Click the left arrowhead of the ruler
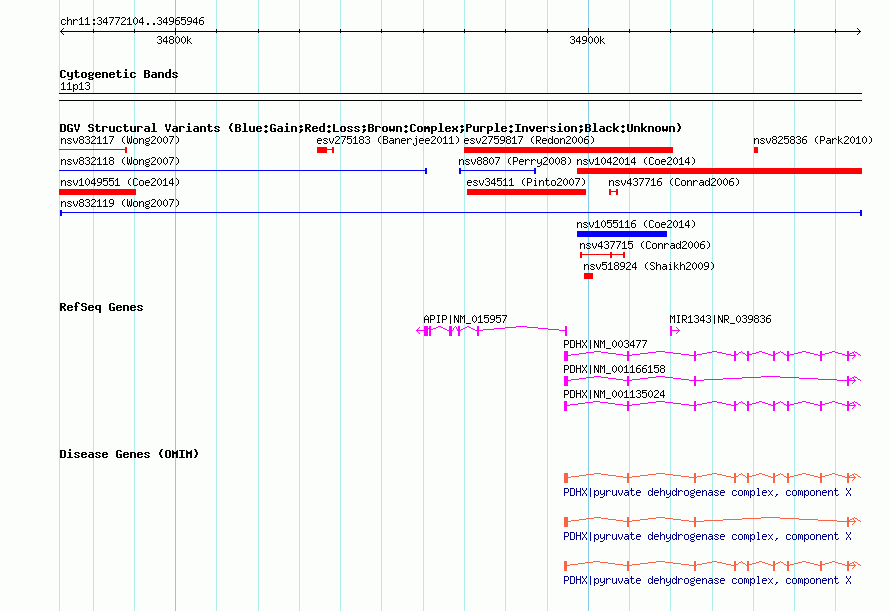Screen dimensions: 890x611 (62, 32)
